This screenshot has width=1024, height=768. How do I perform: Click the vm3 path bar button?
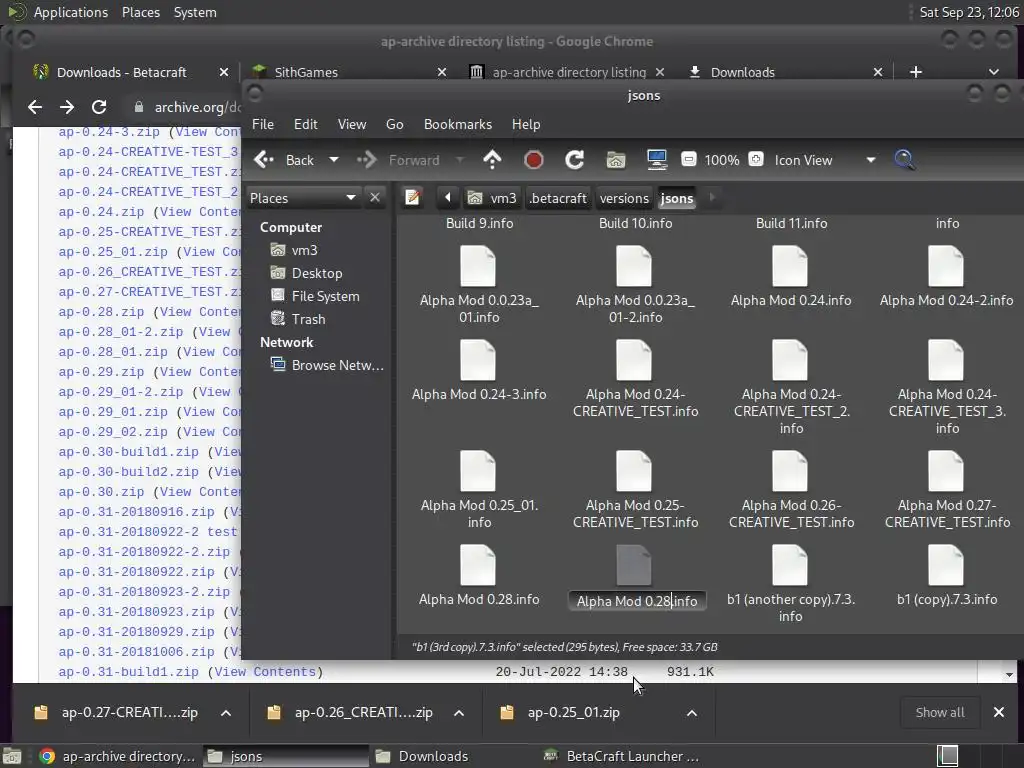click(492, 198)
